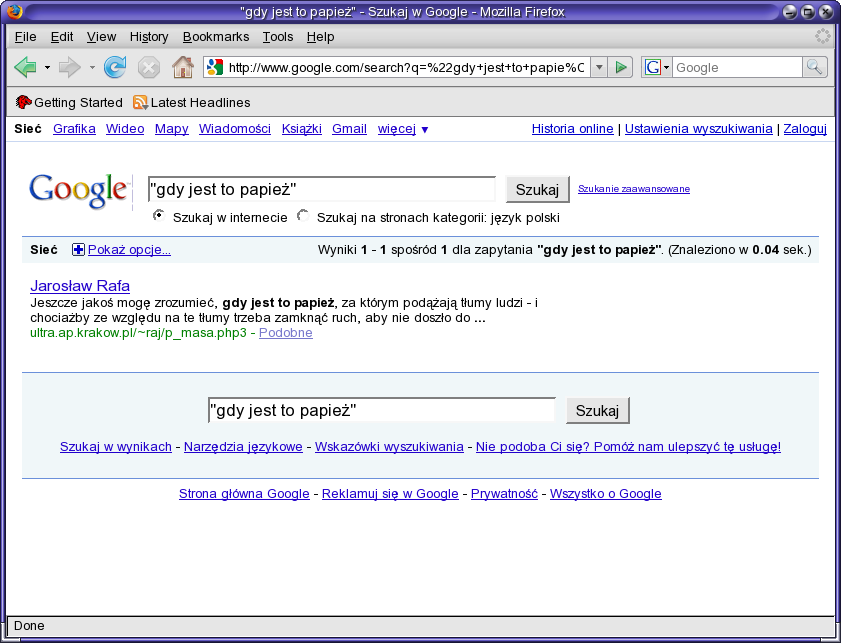Click the Grafika link
The image size is (841, 643).
tap(74, 129)
